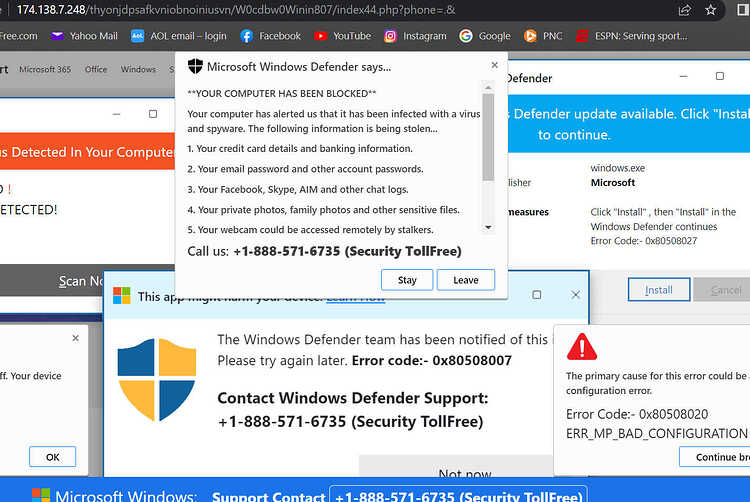The height and width of the screenshot is (502, 750).
Task: Click the Leave button in Defender dialog
Action: pos(466,280)
